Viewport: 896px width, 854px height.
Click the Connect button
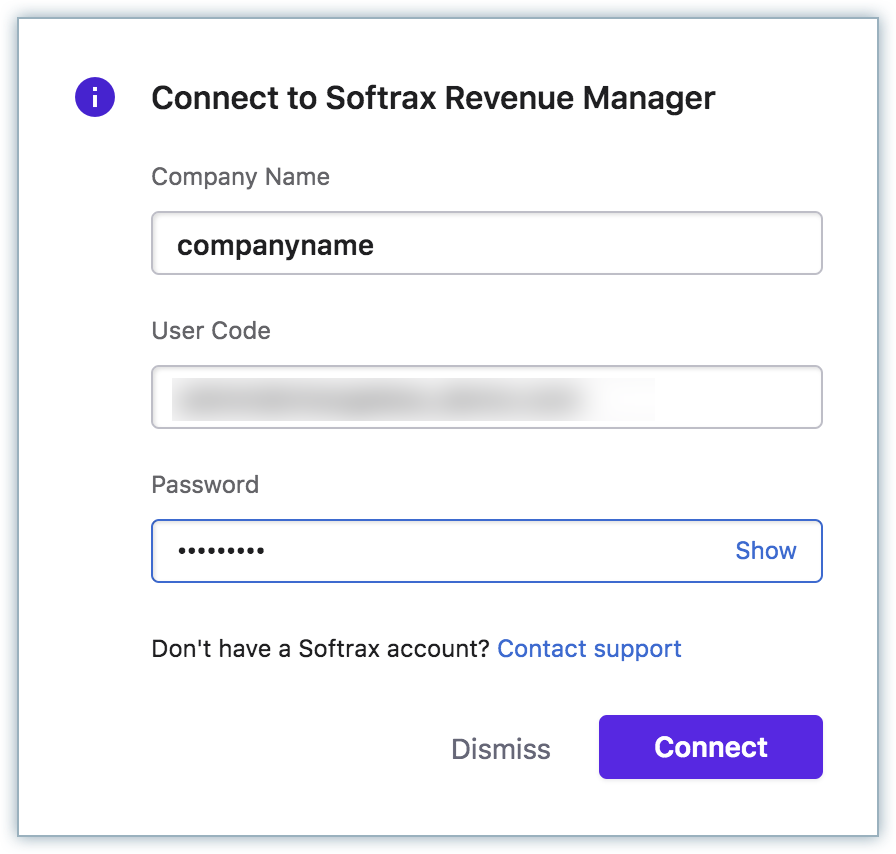click(x=711, y=747)
